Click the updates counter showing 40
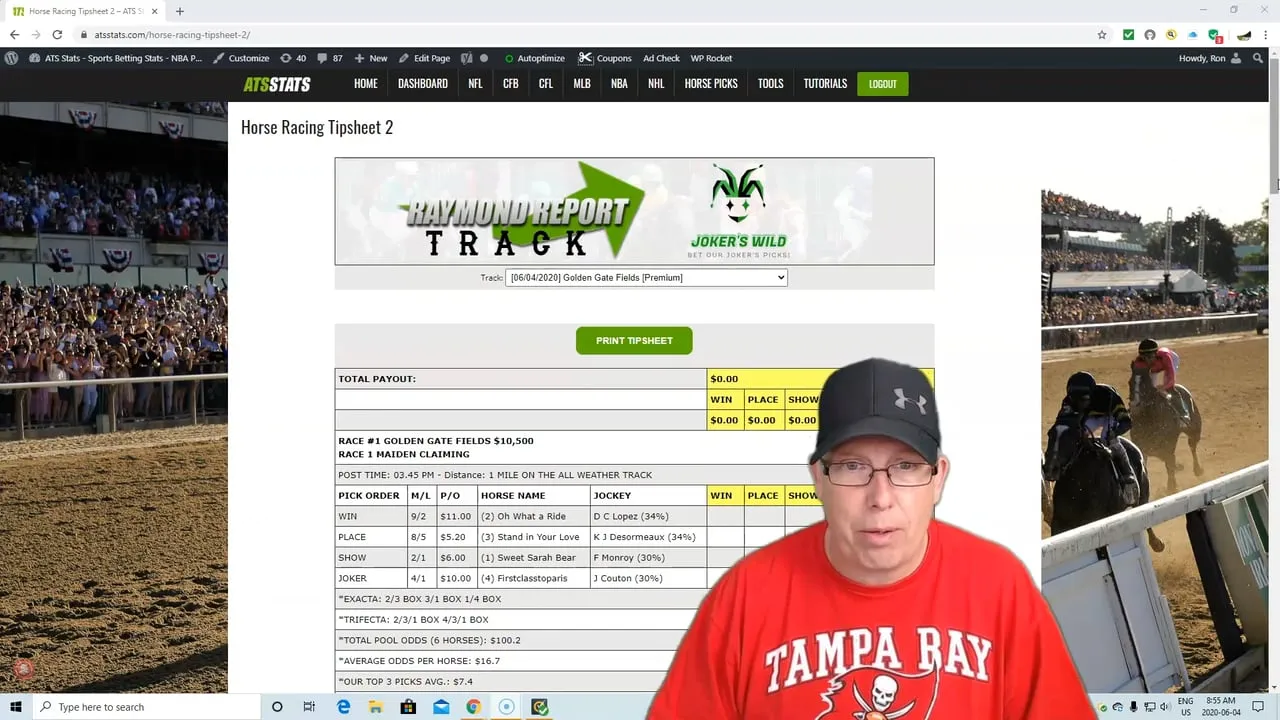The height and width of the screenshot is (720, 1280). pos(294,58)
